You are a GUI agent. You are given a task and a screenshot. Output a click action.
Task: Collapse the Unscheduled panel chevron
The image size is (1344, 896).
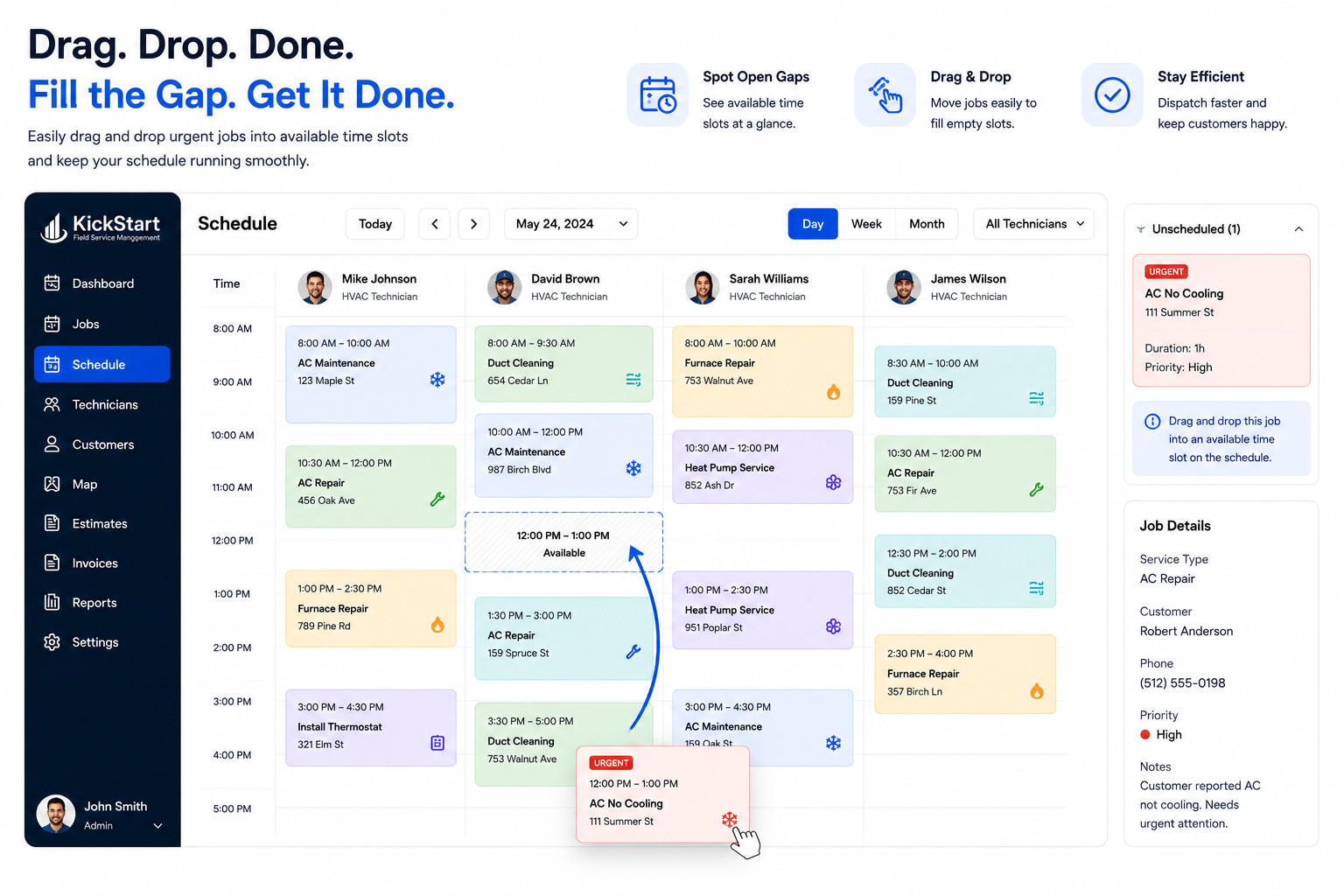pos(1298,229)
